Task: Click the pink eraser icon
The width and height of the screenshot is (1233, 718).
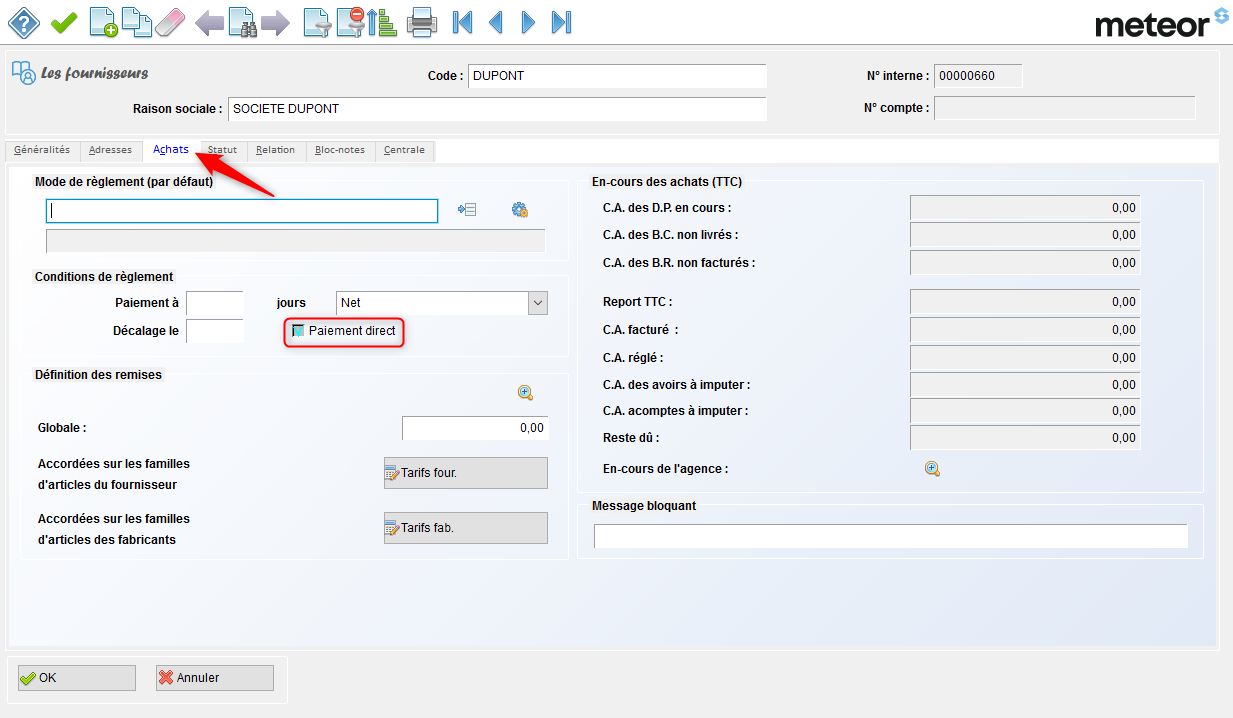Action: point(171,21)
